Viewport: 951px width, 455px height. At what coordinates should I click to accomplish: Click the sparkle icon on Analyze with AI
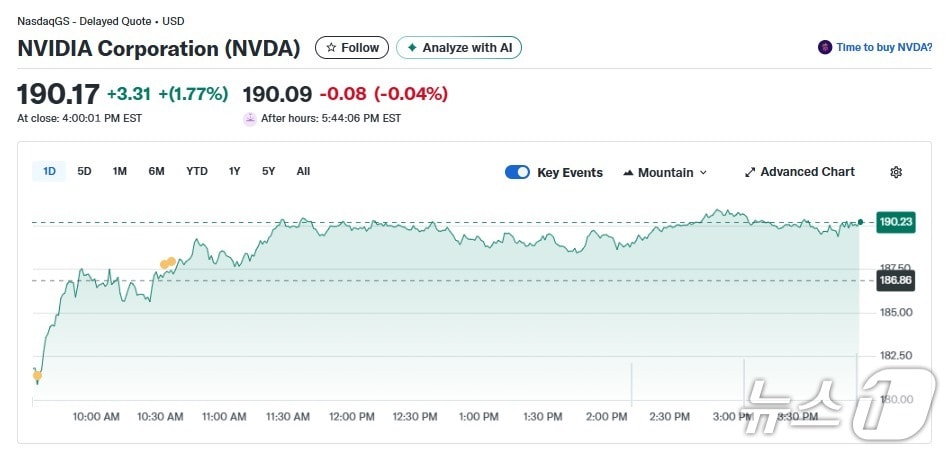click(411, 48)
